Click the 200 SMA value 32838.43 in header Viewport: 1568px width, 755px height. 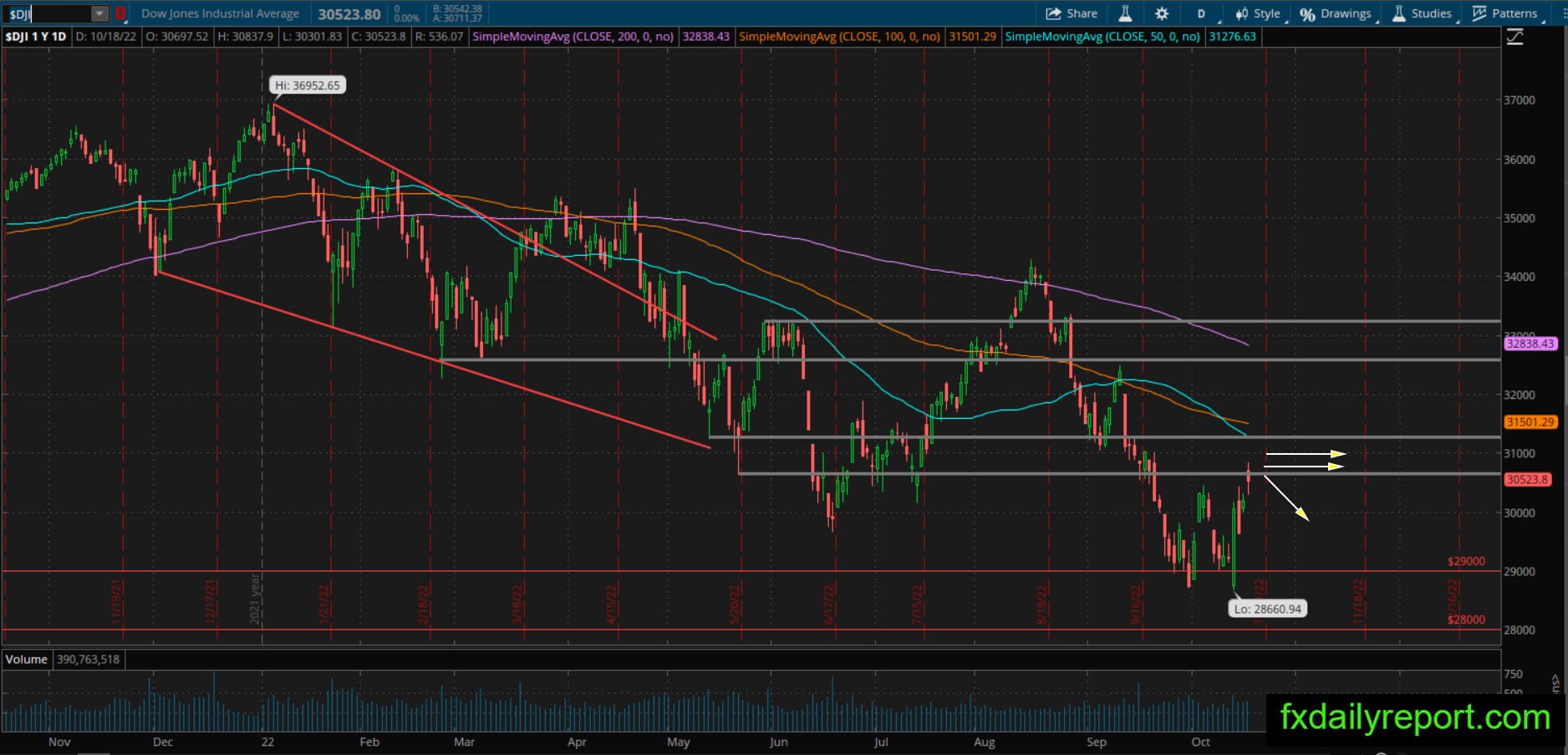point(706,37)
